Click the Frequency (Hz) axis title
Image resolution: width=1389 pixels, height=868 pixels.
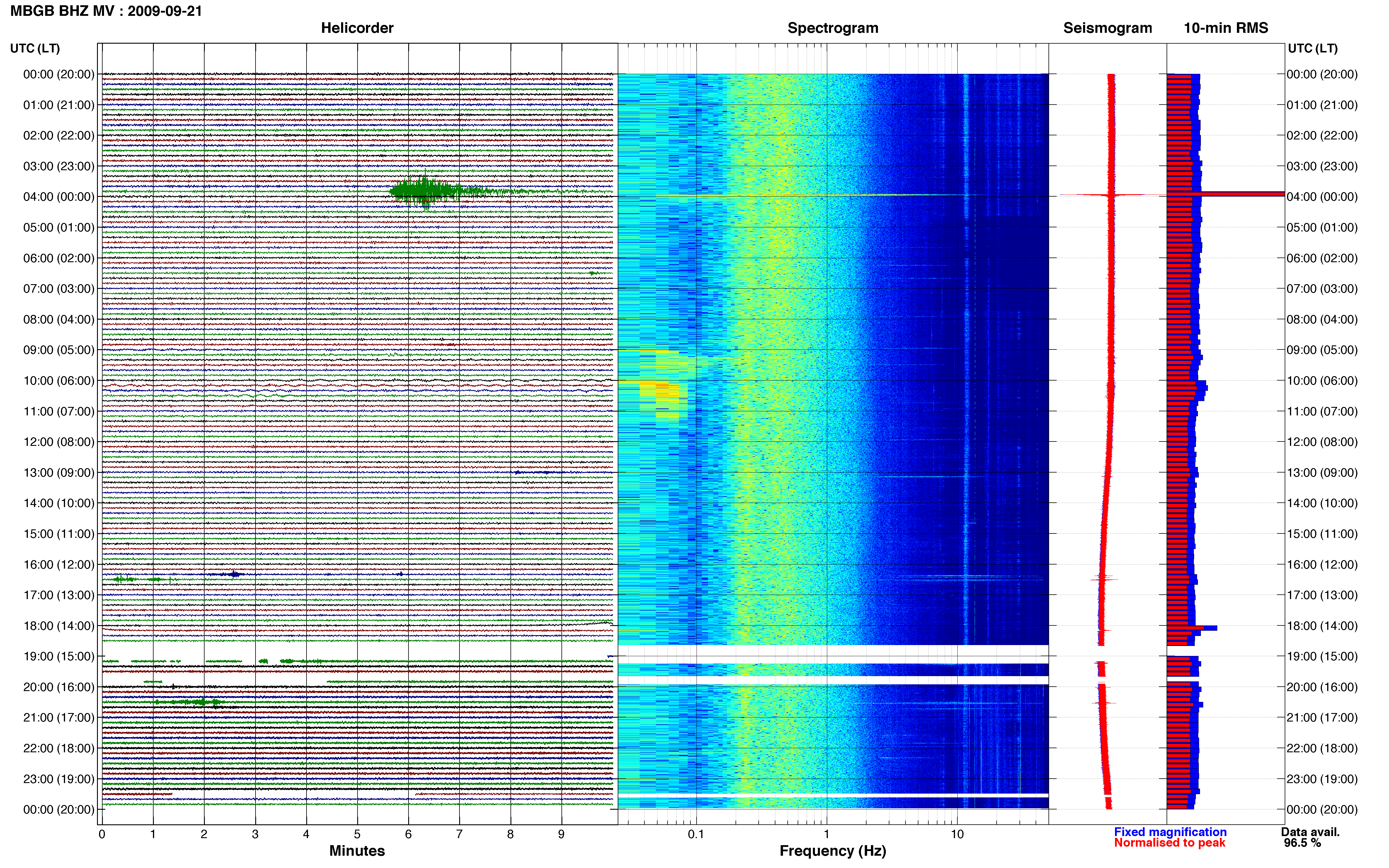coord(833,851)
